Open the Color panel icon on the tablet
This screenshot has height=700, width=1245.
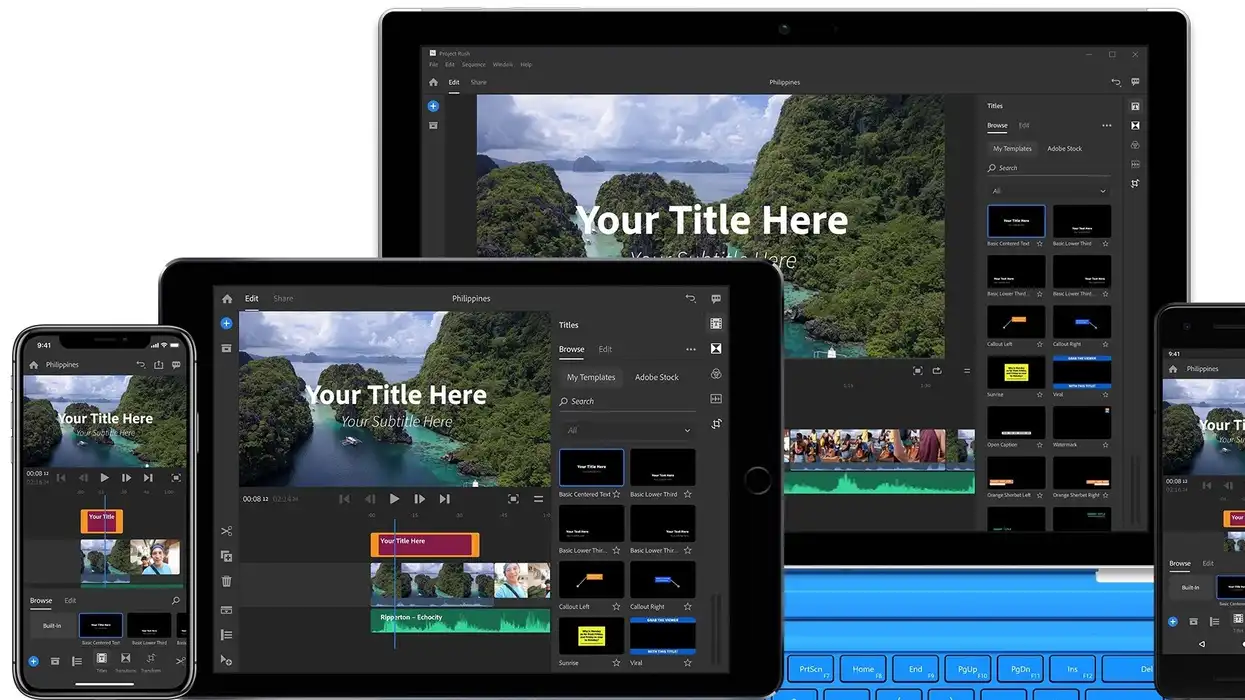716,373
